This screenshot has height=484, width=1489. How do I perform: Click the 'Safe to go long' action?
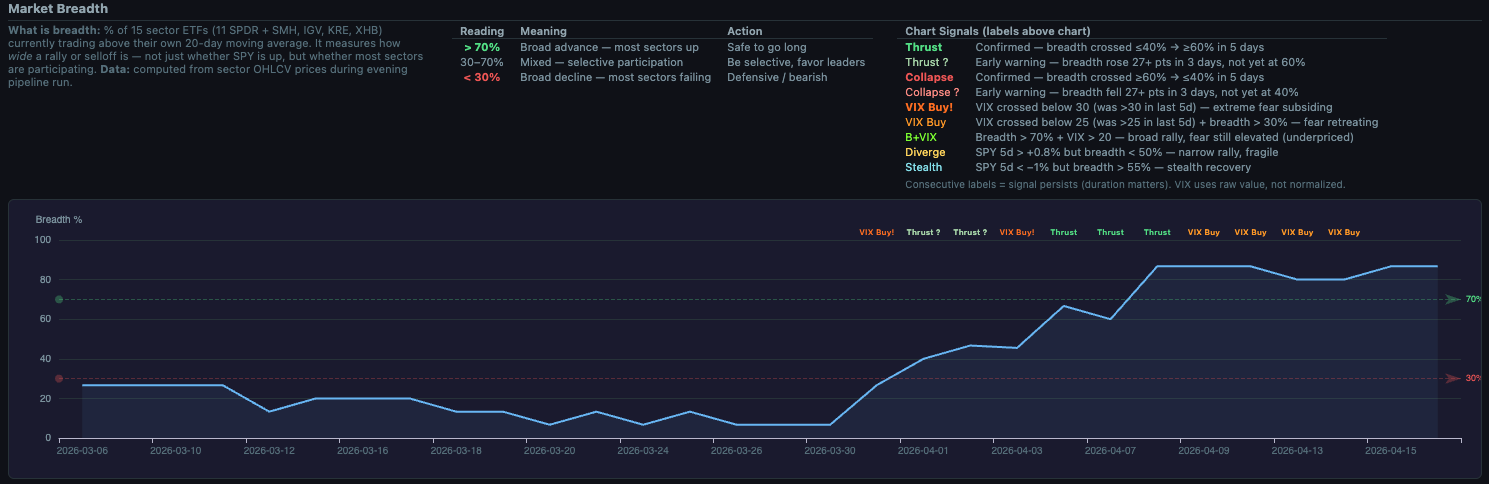(x=767, y=47)
